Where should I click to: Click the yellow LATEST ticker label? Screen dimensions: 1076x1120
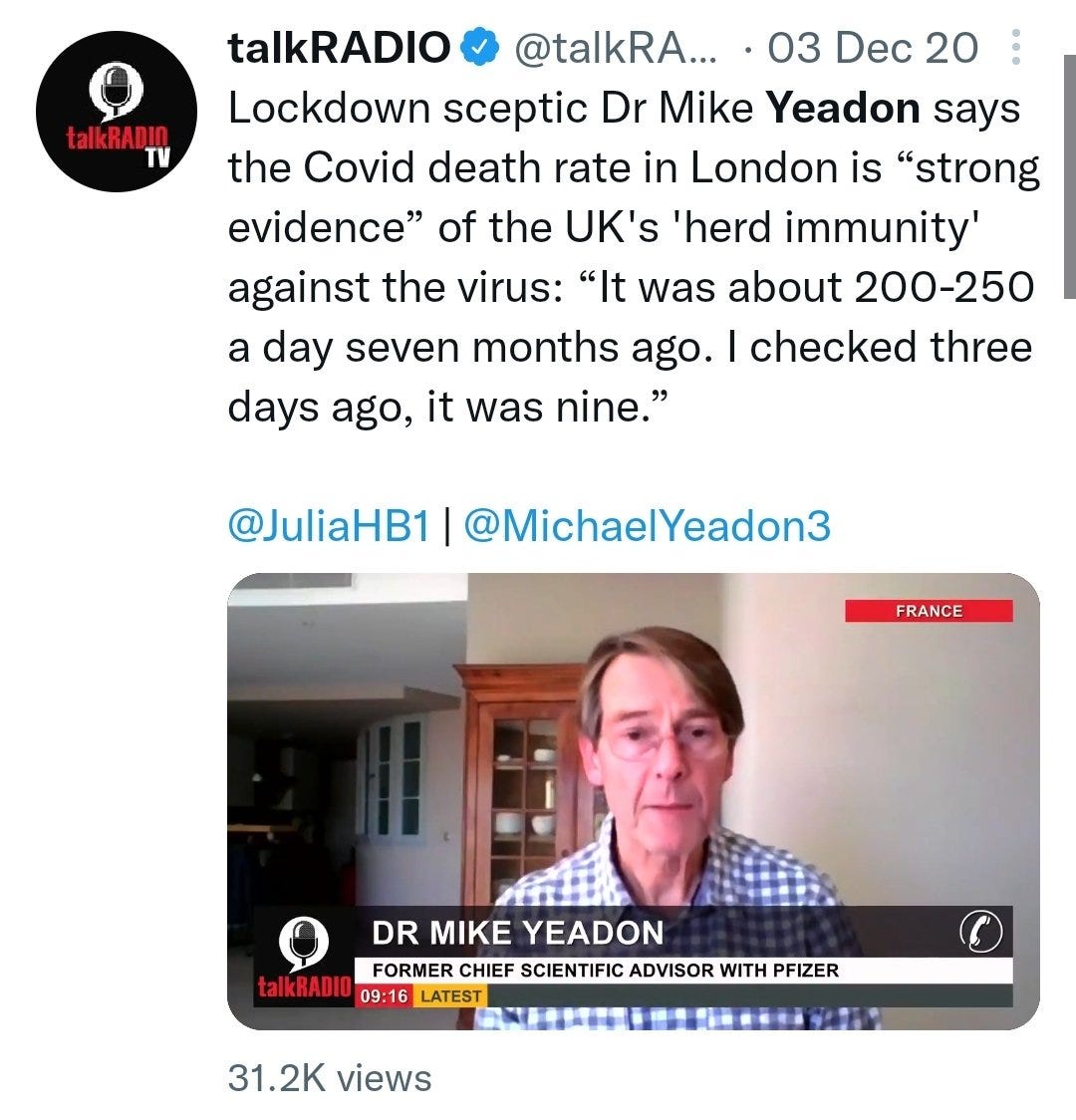point(450,995)
